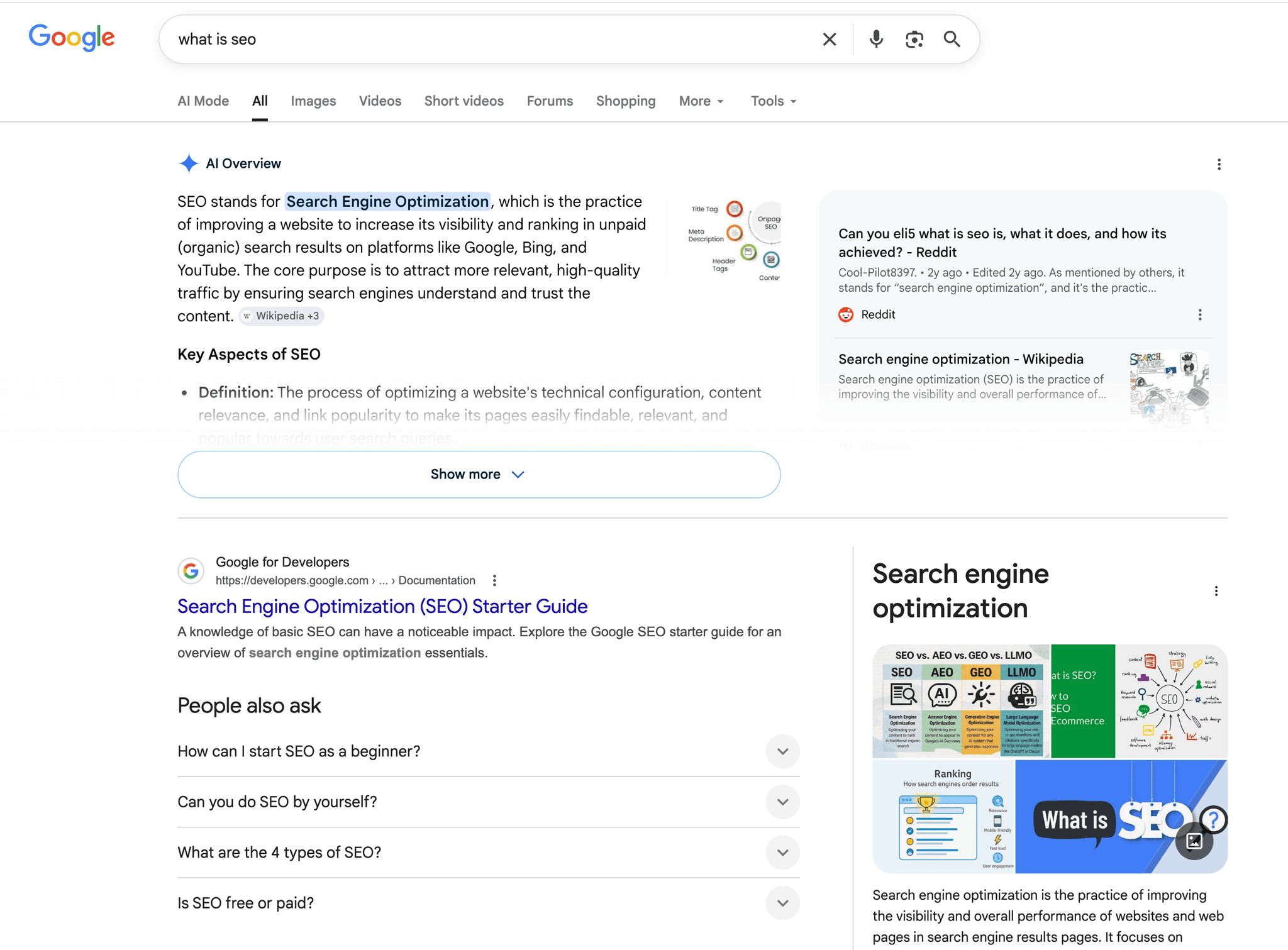The image size is (1288, 950).
Task: Click the Wikipedia +3 source chip
Action: [x=281, y=316]
